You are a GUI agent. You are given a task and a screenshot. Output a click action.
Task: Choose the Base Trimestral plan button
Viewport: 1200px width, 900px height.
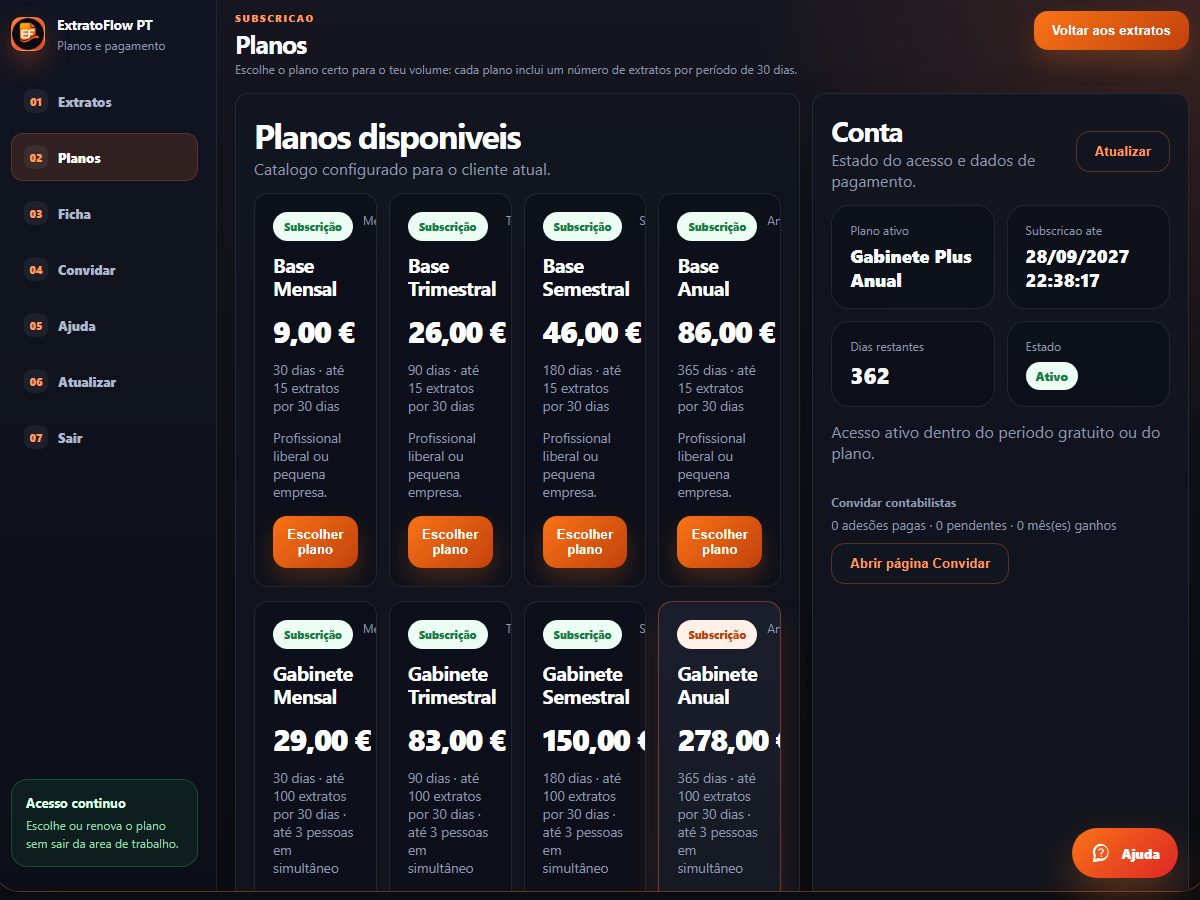tap(450, 542)
